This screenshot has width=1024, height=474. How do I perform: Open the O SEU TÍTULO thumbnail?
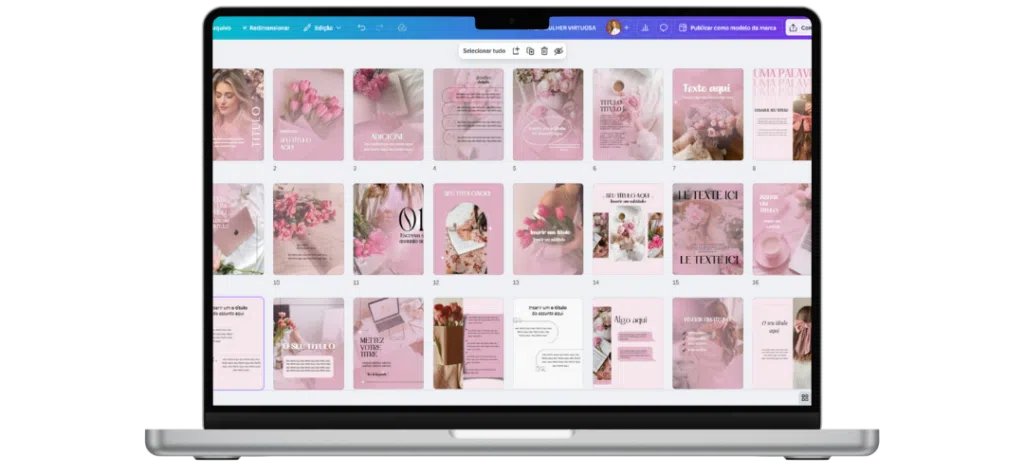pos(308,343)
